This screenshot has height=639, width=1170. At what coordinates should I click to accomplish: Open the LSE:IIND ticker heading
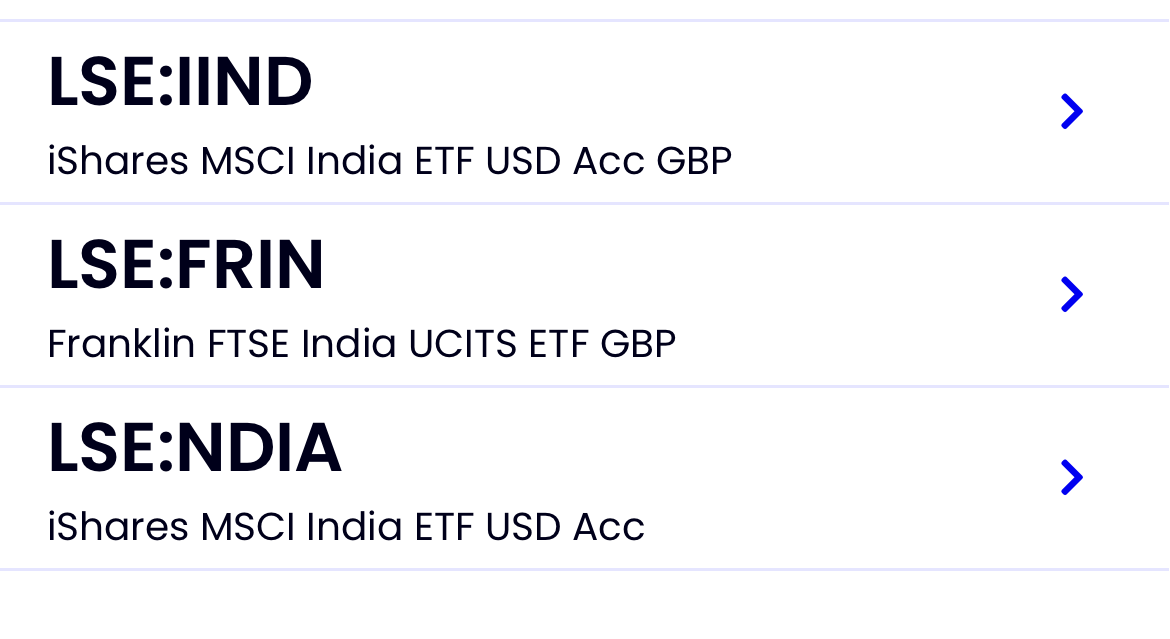180,83
